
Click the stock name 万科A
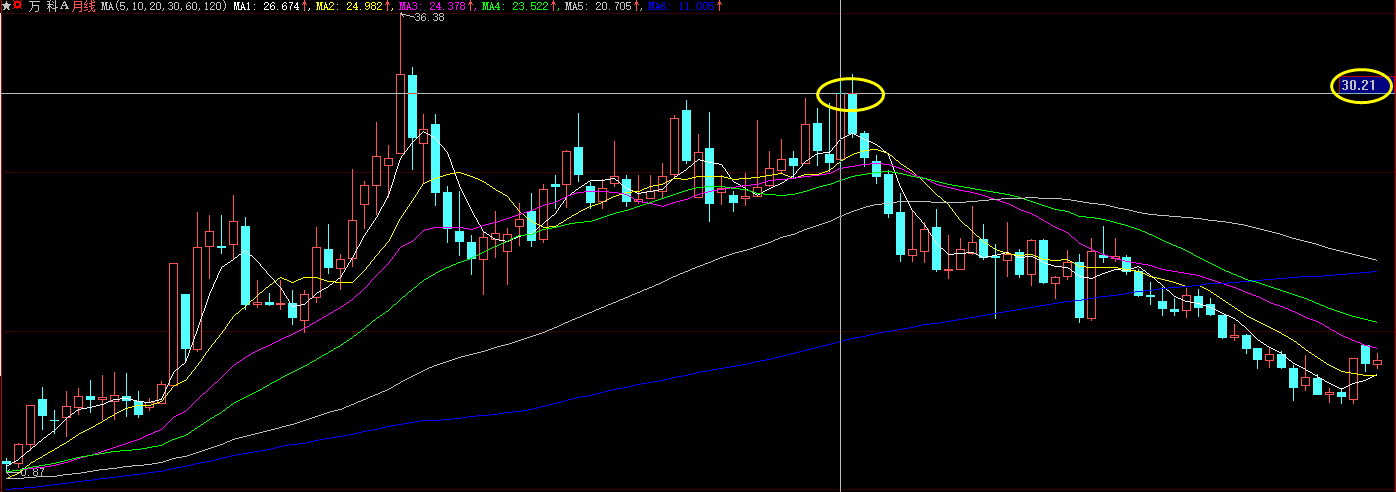49,7
